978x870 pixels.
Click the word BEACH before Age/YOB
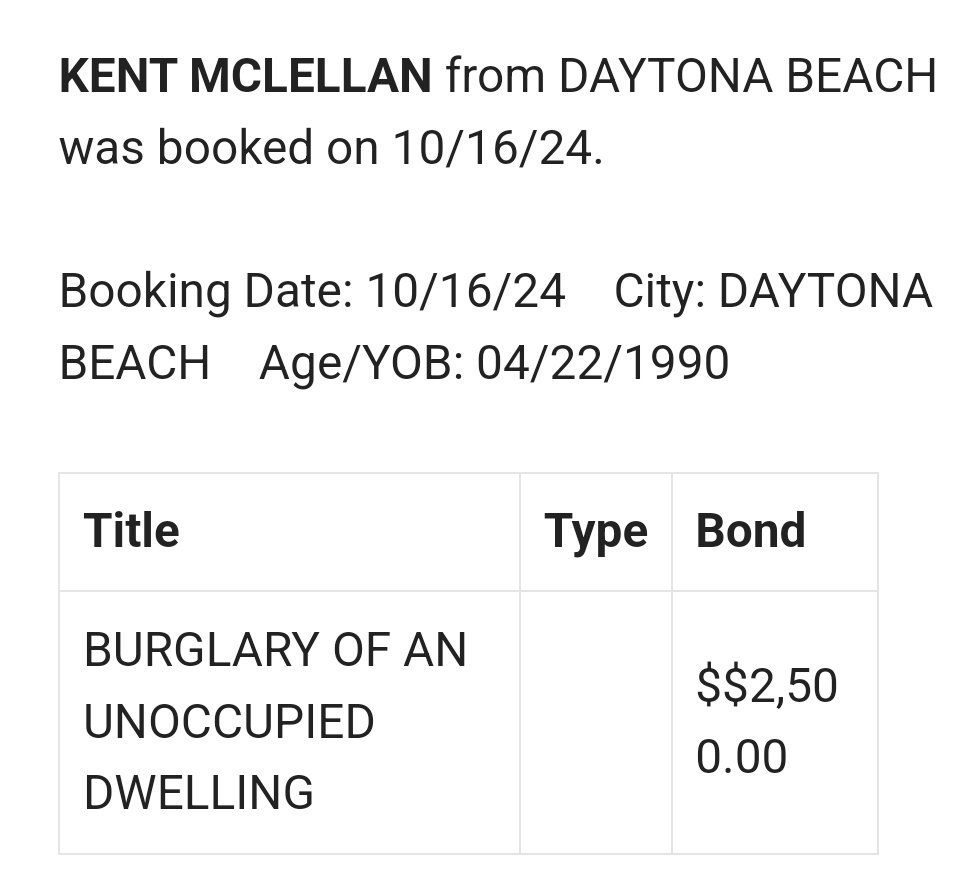(x=135, y=363)
